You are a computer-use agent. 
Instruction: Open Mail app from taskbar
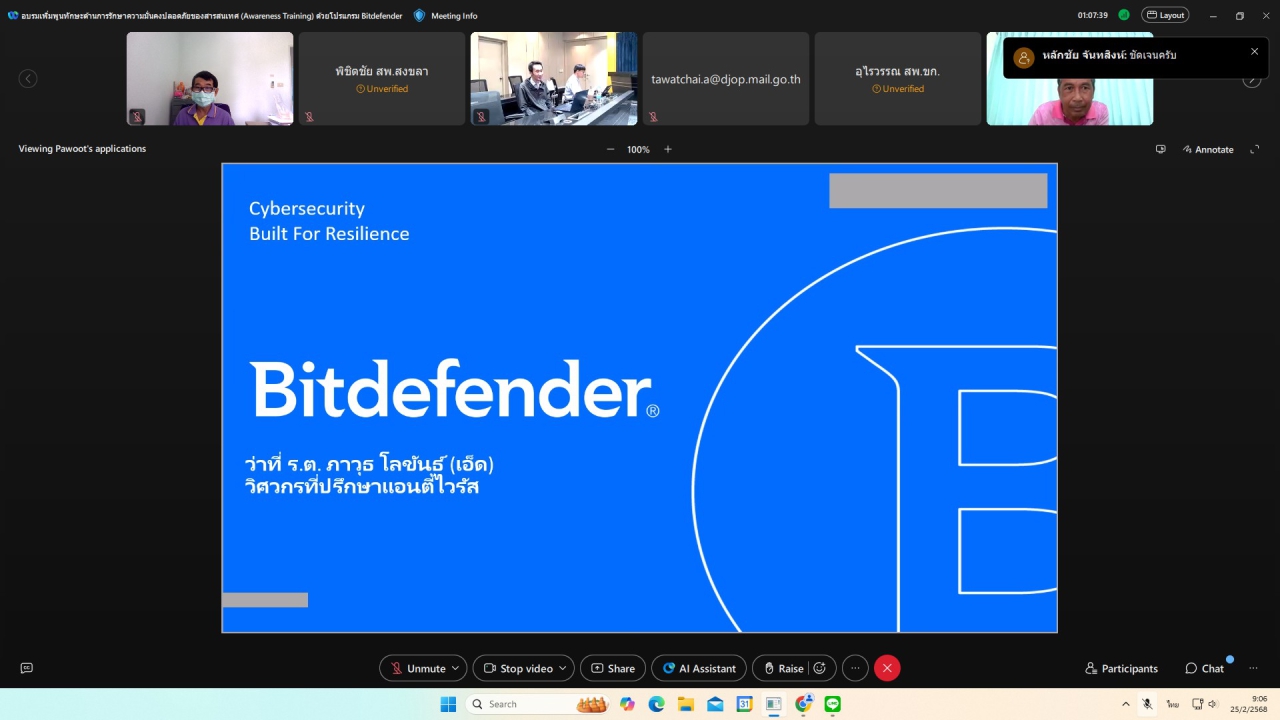coord(715,704)
